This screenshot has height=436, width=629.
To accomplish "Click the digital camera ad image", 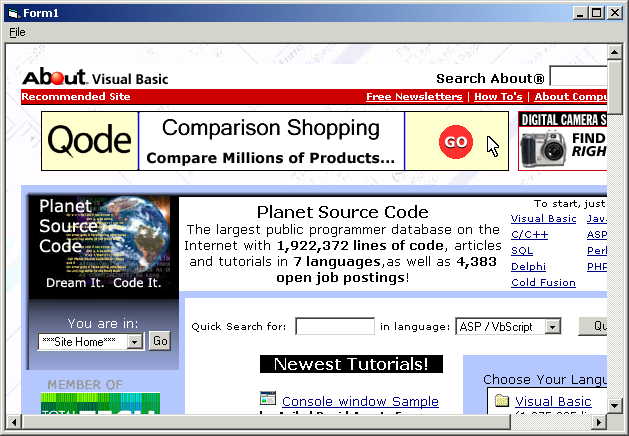I will point(562,141).
